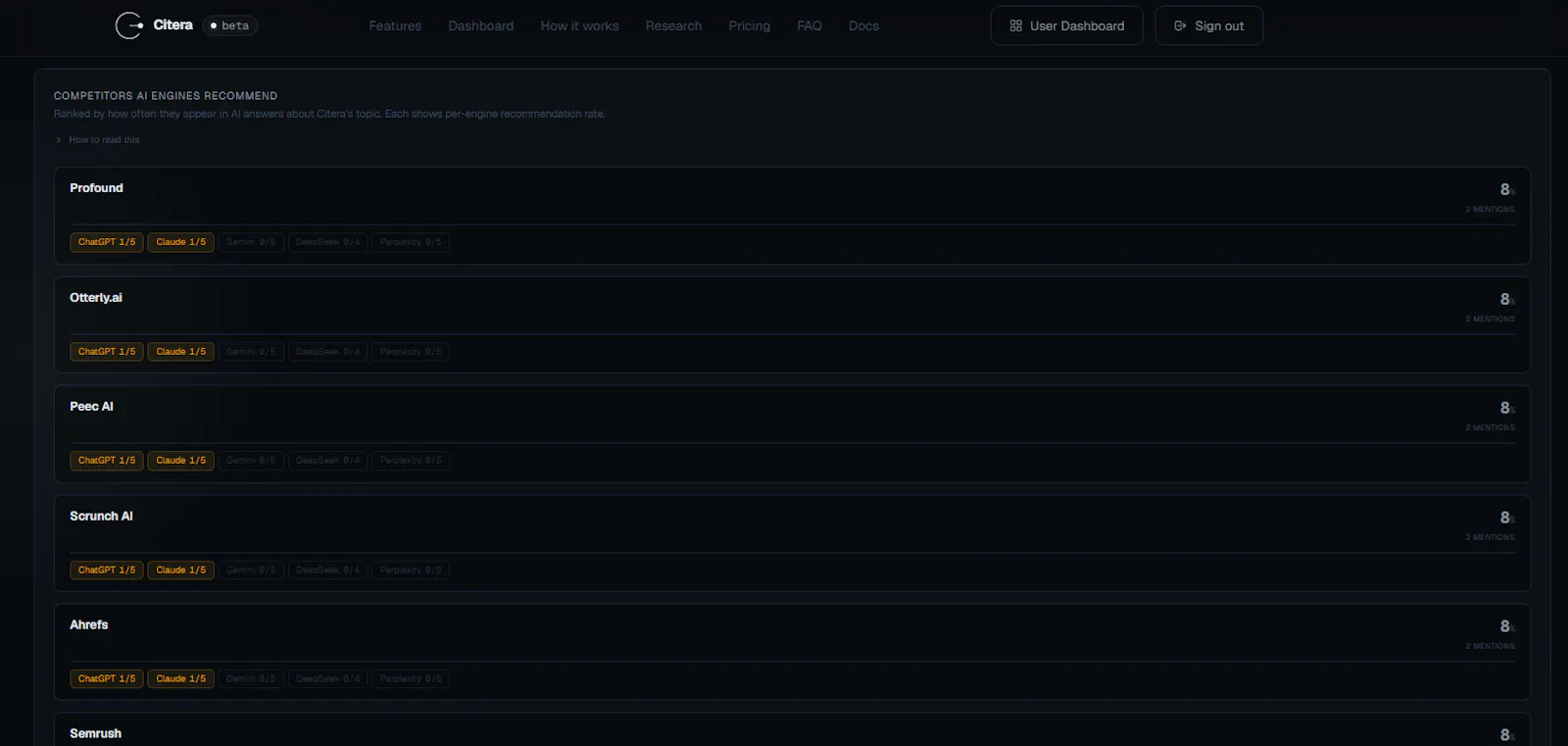Open the Pricing page

pos(750,25)
